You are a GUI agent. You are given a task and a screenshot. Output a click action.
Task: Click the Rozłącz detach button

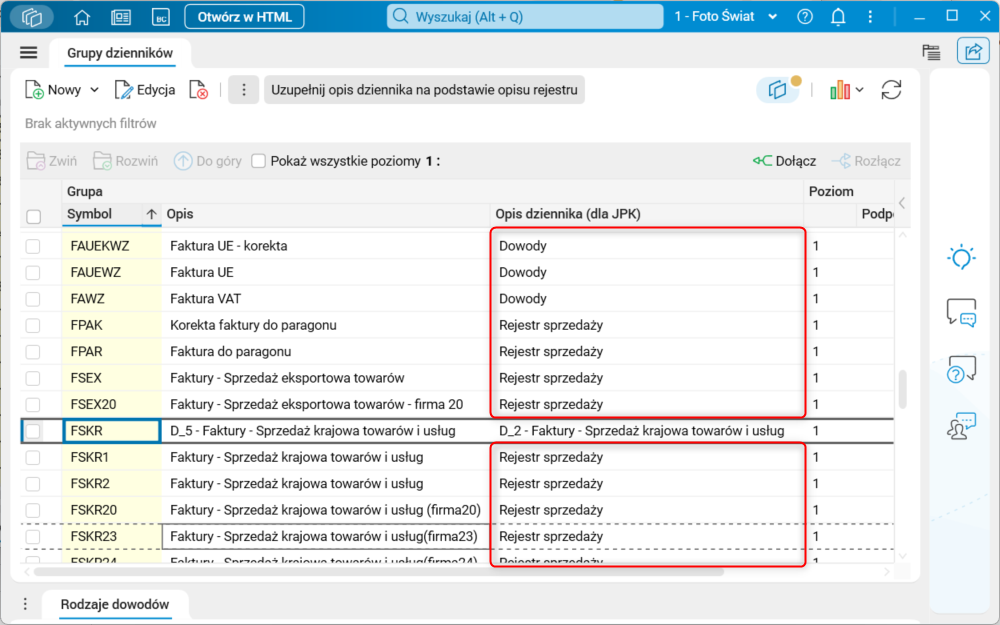(x=866, y=161)
